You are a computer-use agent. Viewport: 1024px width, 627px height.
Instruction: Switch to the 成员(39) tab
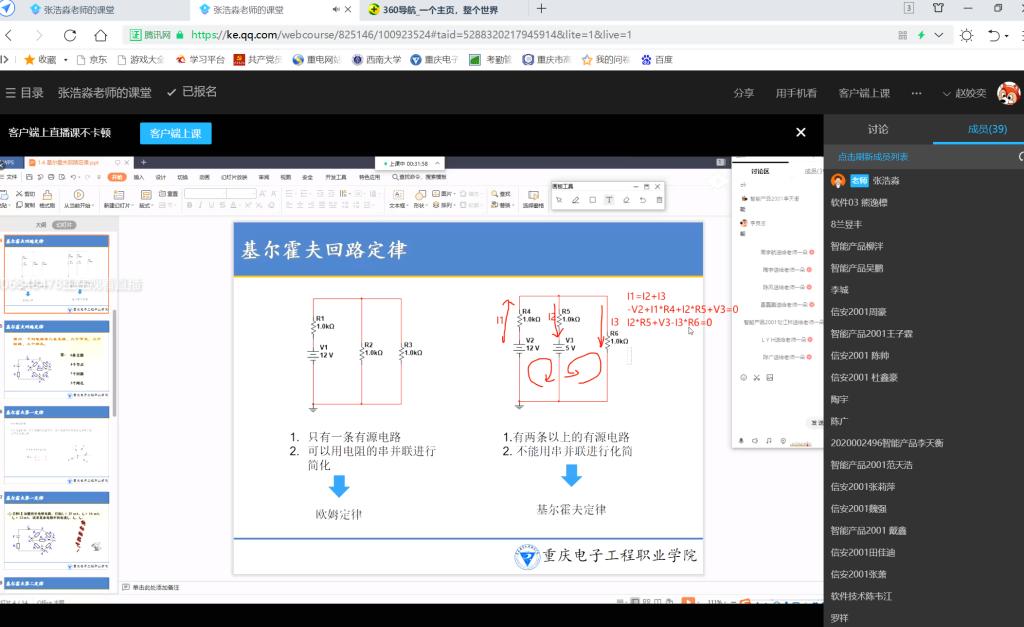(x=987, y=129)
